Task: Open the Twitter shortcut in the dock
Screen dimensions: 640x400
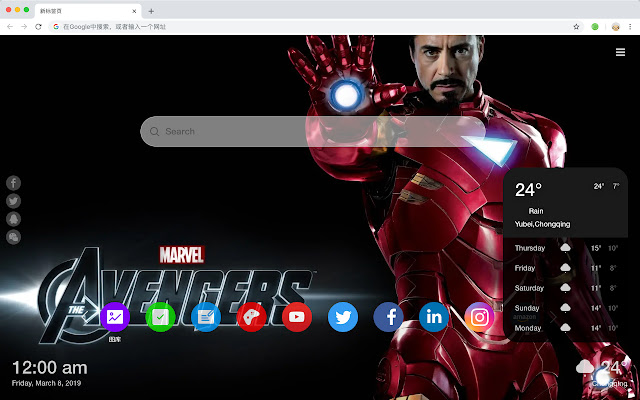Action: [x=343, y=317]
